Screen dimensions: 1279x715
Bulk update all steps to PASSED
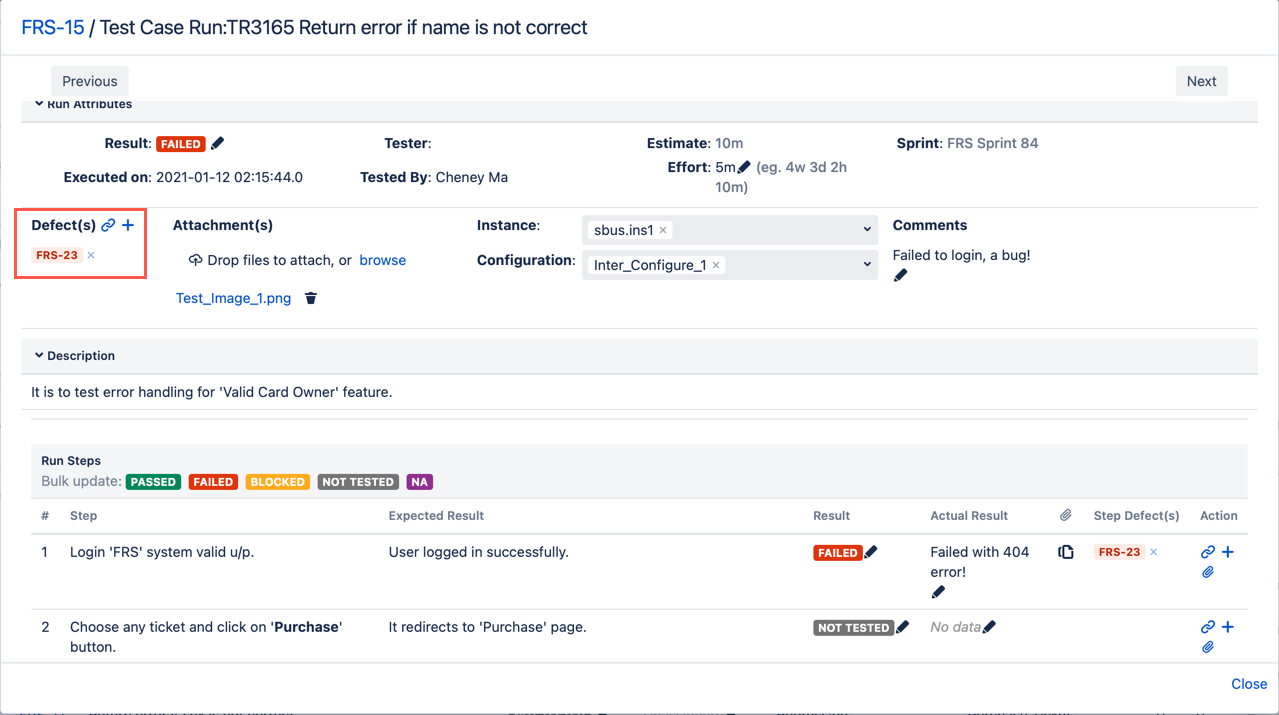tap(153, 482)
